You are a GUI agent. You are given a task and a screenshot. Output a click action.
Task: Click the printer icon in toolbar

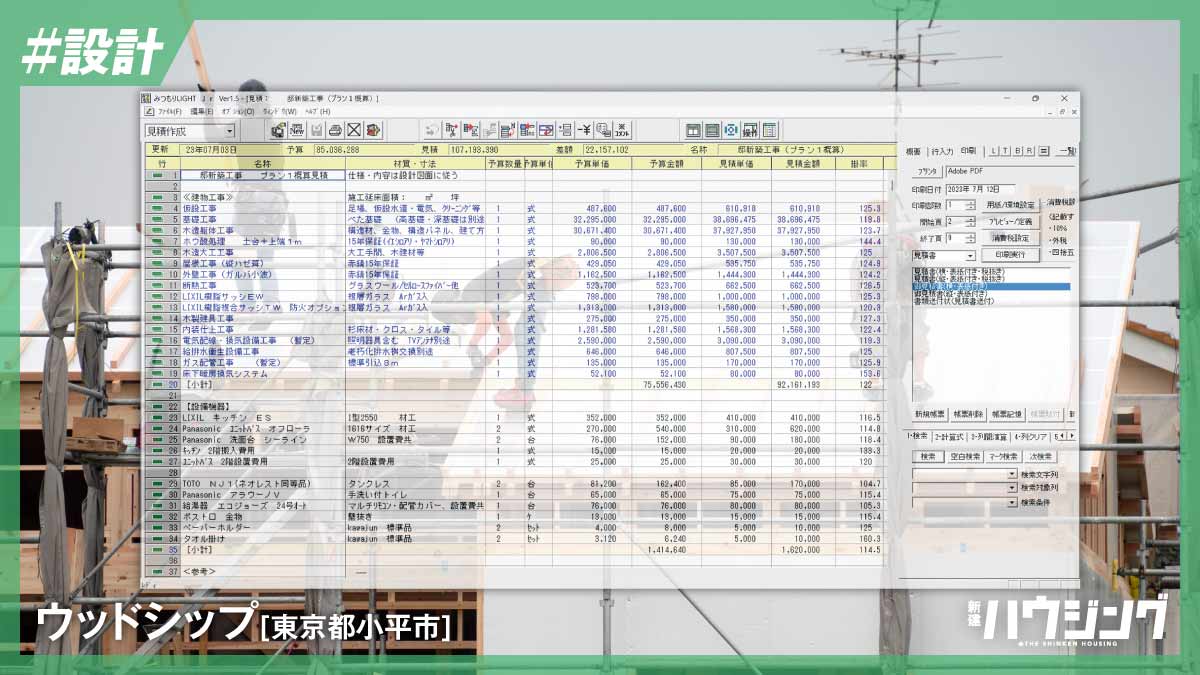(336, 130)
